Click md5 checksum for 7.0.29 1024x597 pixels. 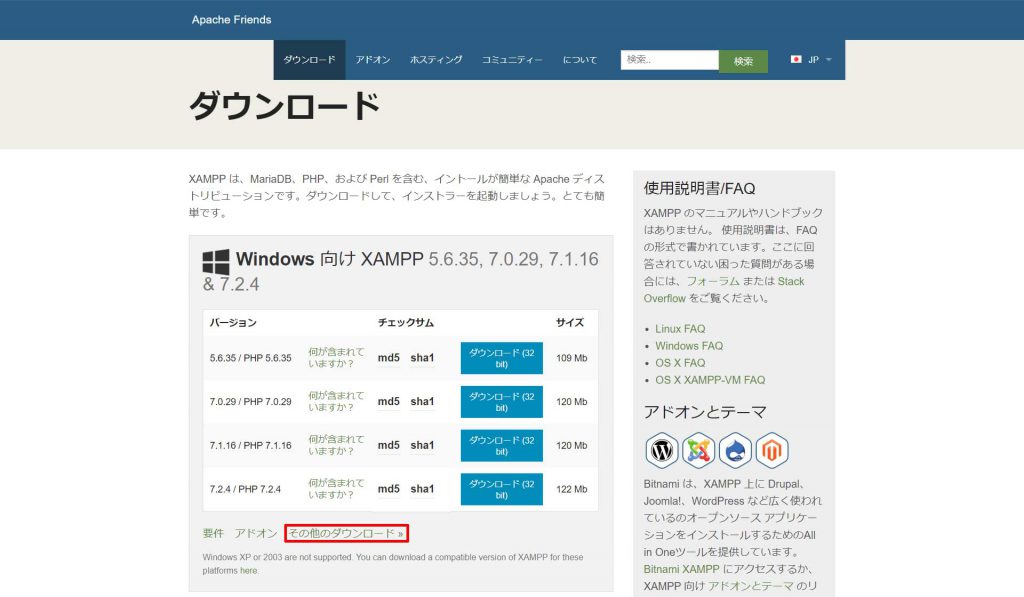coord(389,402)
